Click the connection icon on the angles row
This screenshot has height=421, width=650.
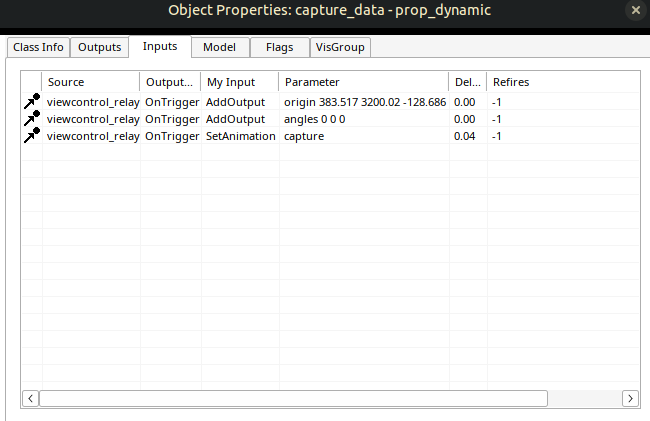point(32,119)
